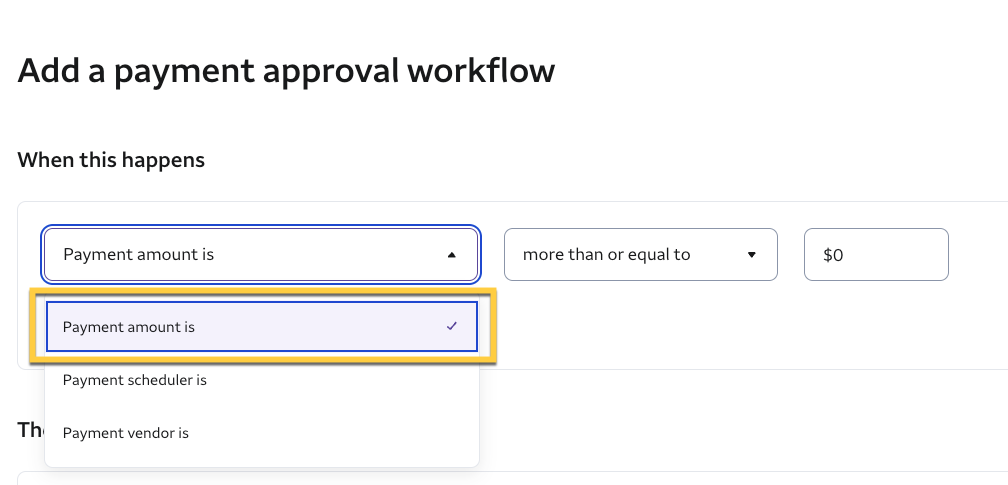Choose "Payment vendor is" from the list
This screenshot has height=485, width=1008.
pyautogui.click(x=126, y=433)
